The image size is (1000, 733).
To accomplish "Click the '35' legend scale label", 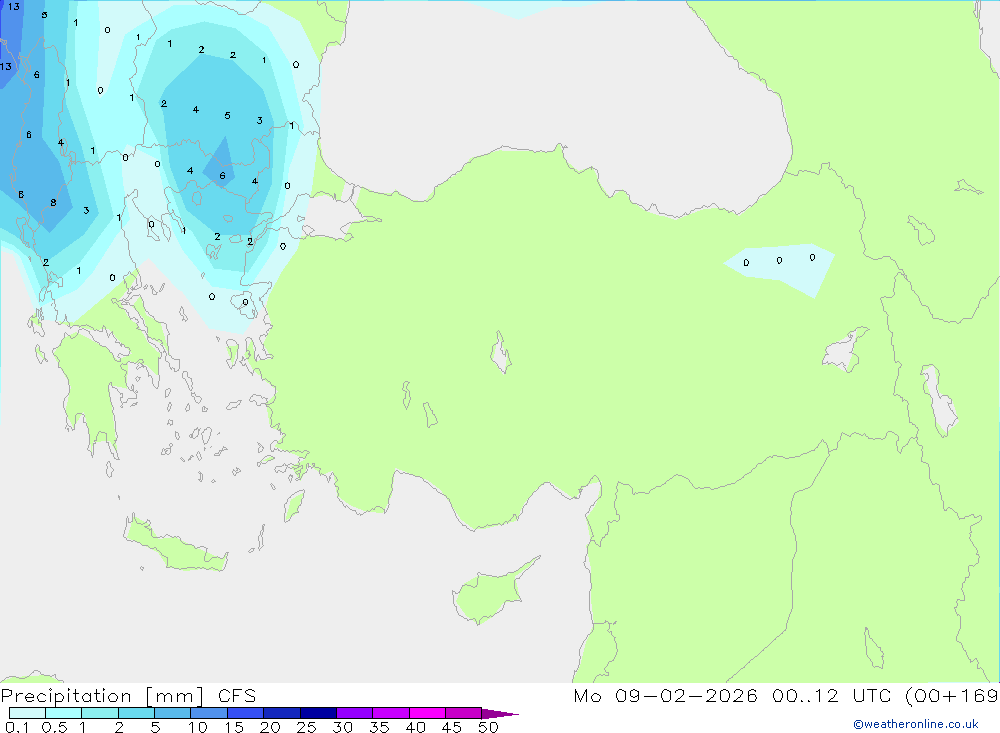I will click(x=379, y=727).
